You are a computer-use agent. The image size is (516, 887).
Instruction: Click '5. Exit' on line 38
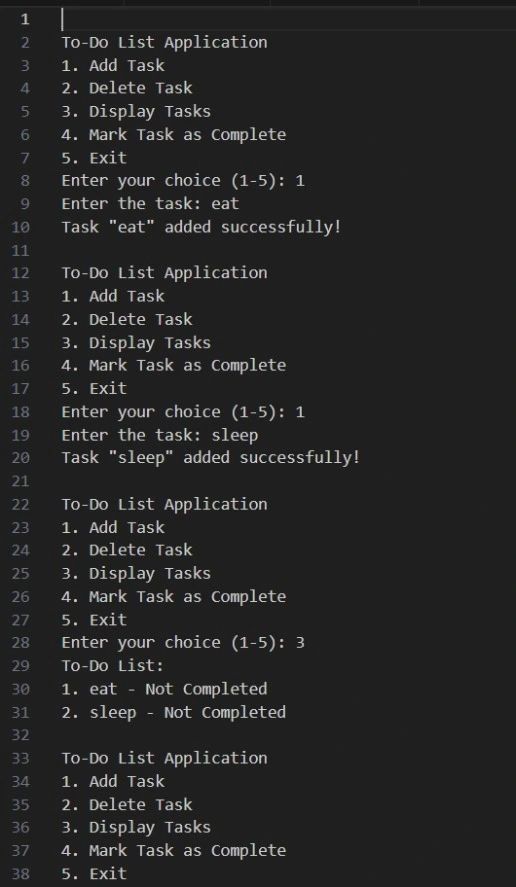(94, 873)
